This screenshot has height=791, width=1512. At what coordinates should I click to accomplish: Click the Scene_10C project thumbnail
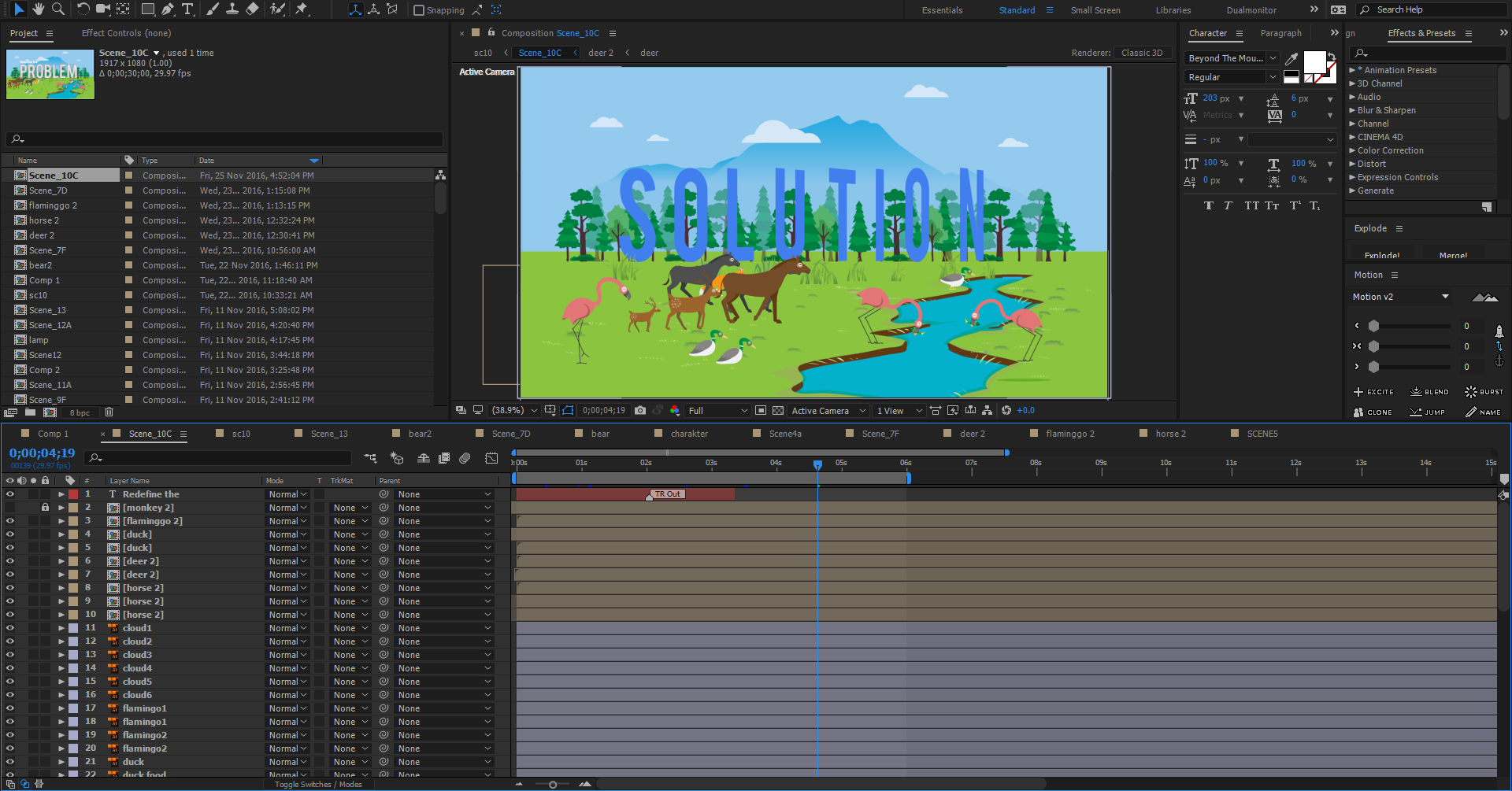click(50, 74)
